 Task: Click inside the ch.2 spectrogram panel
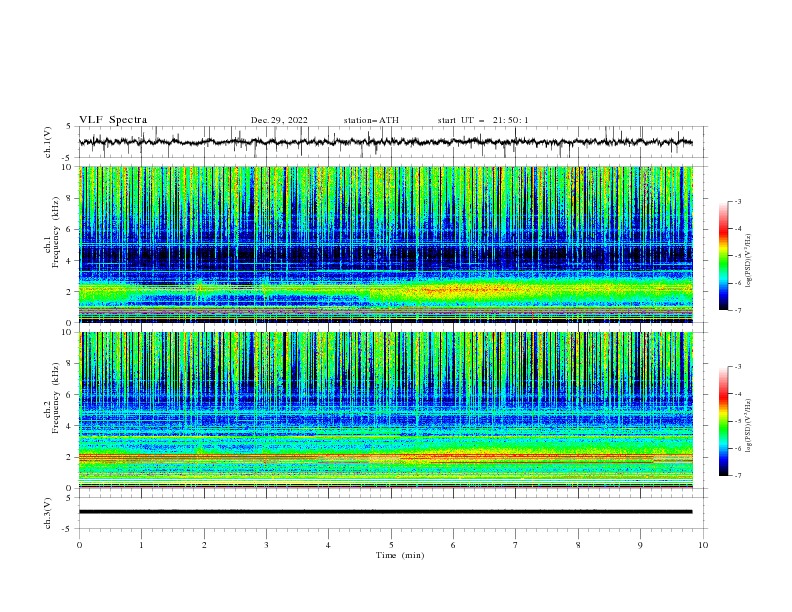[x=386, y=410]
